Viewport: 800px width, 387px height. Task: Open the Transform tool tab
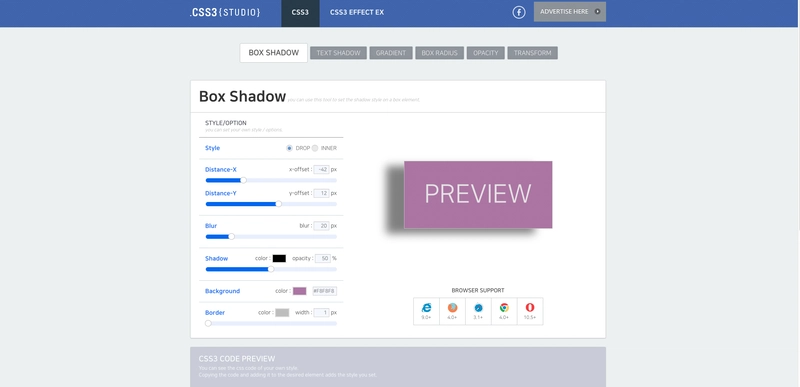532,53
